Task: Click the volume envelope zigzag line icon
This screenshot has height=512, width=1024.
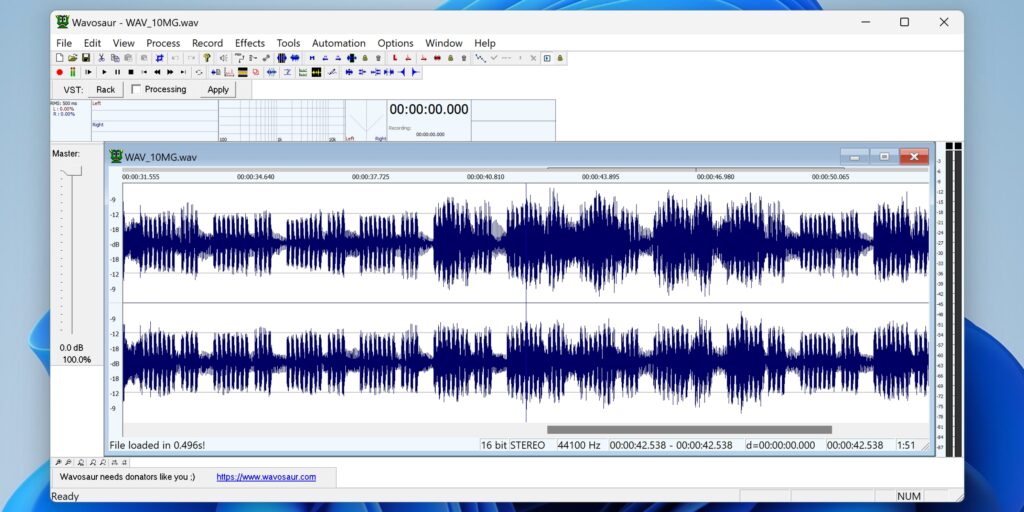Action: (481, 58)
